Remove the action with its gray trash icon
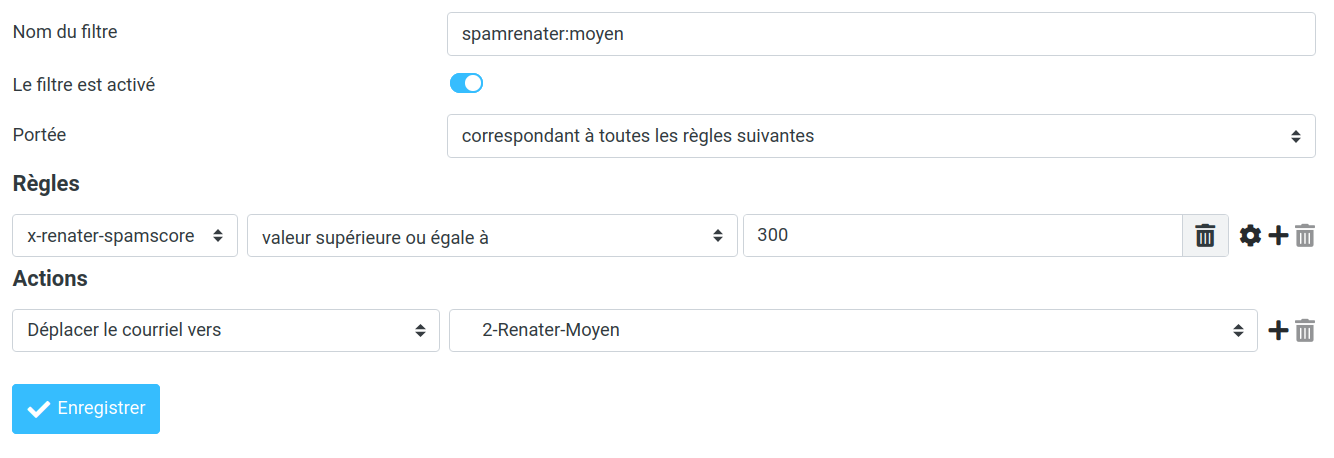Screen dimensions: 1334x458 [x=1305, y=330]
